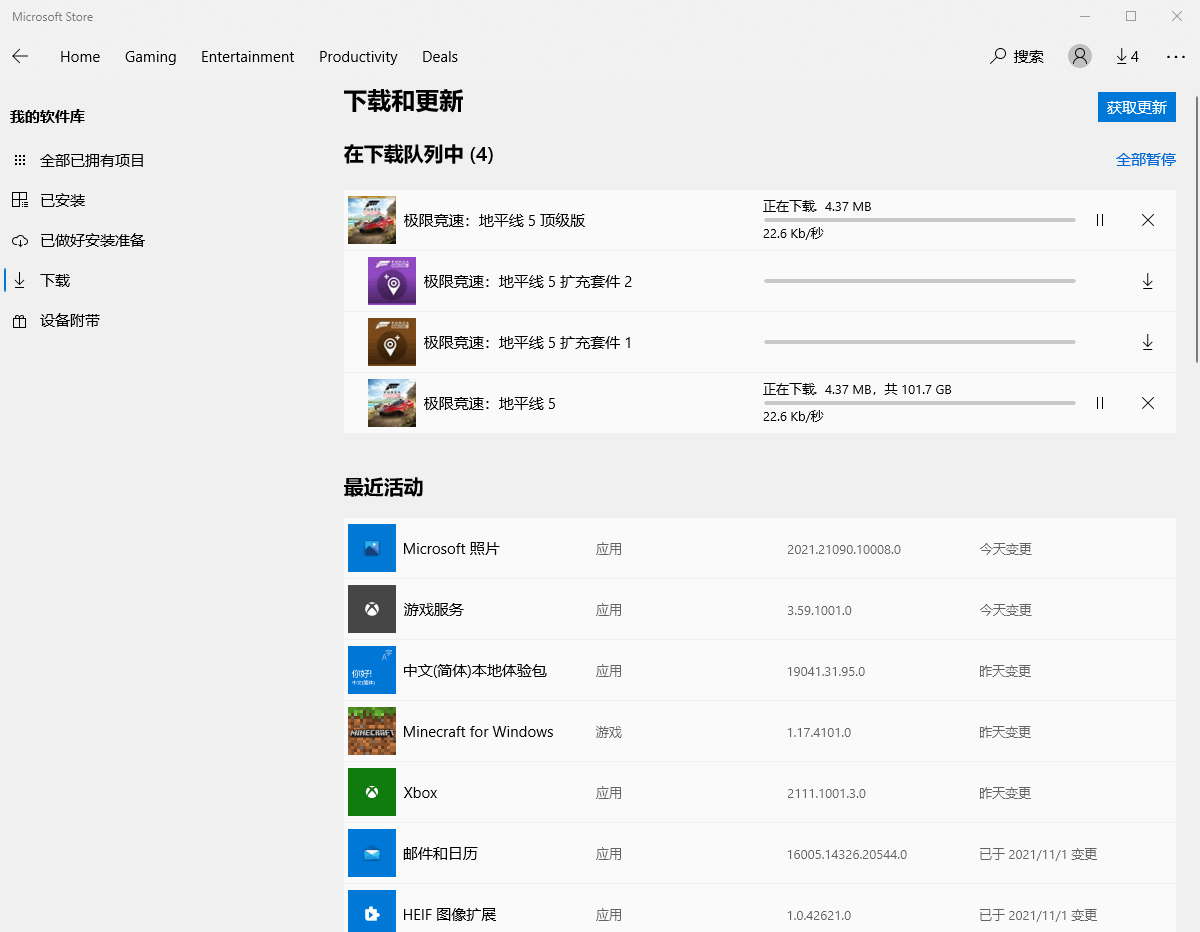Image resolution: width=1200 pixels, height=932 pixels.
Task: Switch to the Productivity tab
Action: 358,57
